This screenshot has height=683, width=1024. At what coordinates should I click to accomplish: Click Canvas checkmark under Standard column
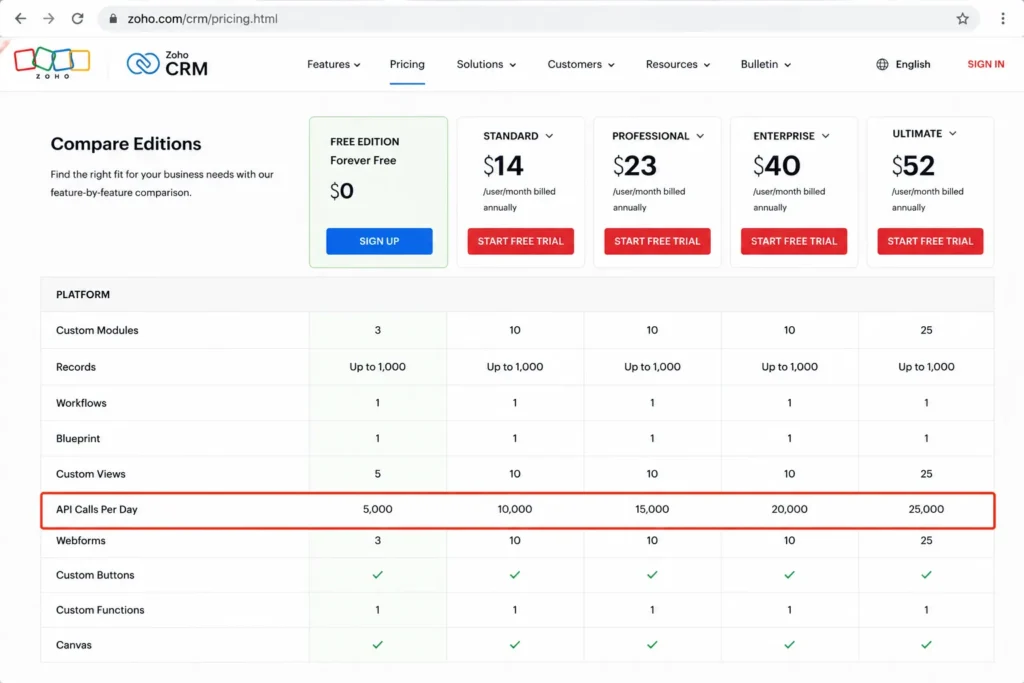(x=515, y=645)
